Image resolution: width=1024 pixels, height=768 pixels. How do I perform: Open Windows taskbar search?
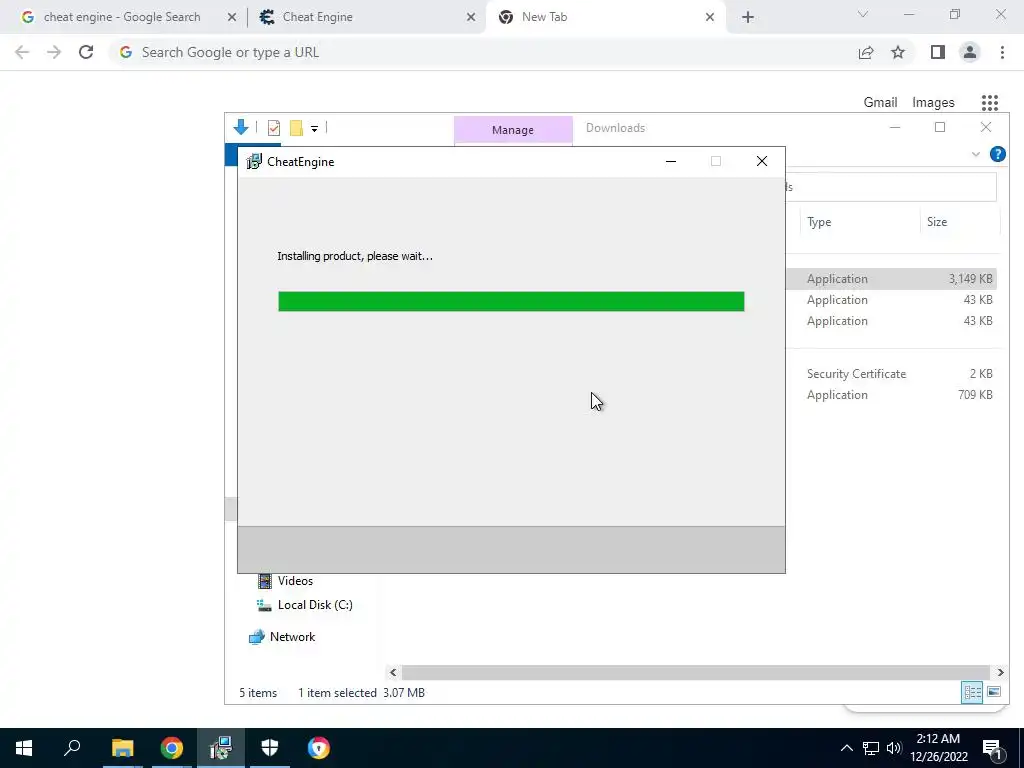pyautogui.click(x=72, y=748)
